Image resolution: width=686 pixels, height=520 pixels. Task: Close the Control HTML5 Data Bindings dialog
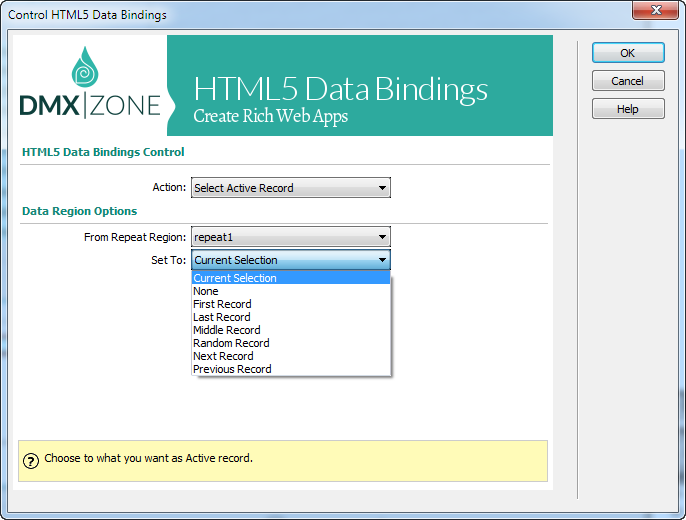(x=655, y=10)
